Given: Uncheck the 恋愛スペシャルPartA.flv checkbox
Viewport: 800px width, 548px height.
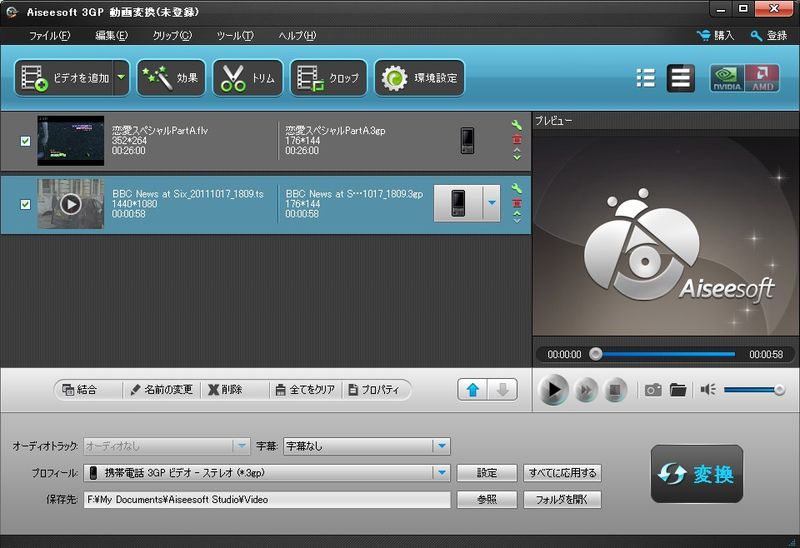Looking at the screenshot, I should coord(25,141).
